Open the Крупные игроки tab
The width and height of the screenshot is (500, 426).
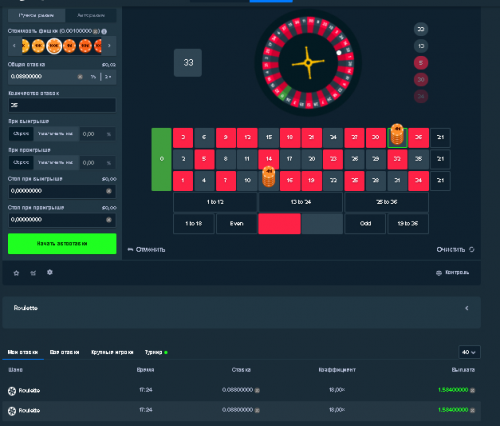[112, 352]
